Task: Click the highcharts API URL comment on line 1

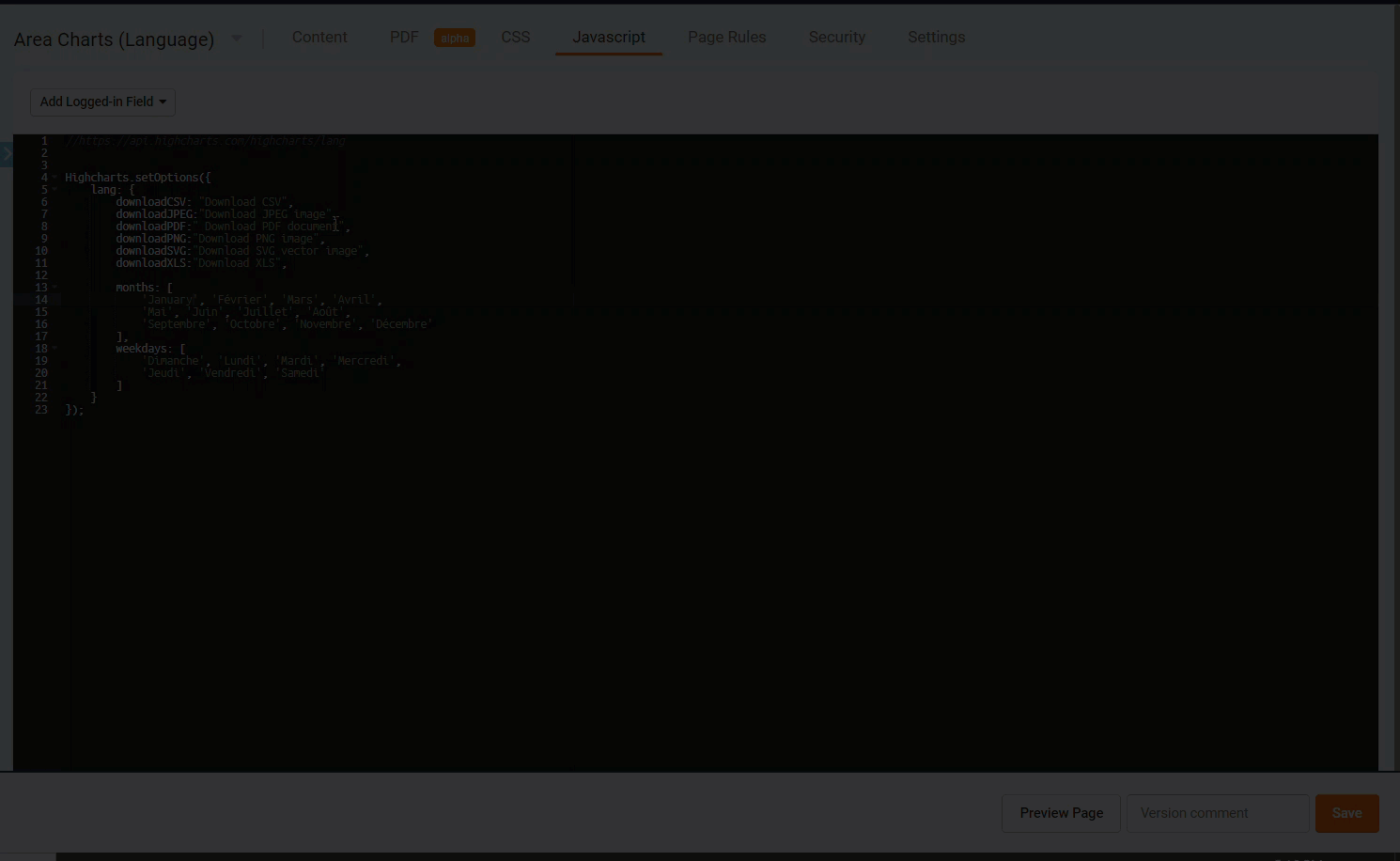Action: (205, 141)
